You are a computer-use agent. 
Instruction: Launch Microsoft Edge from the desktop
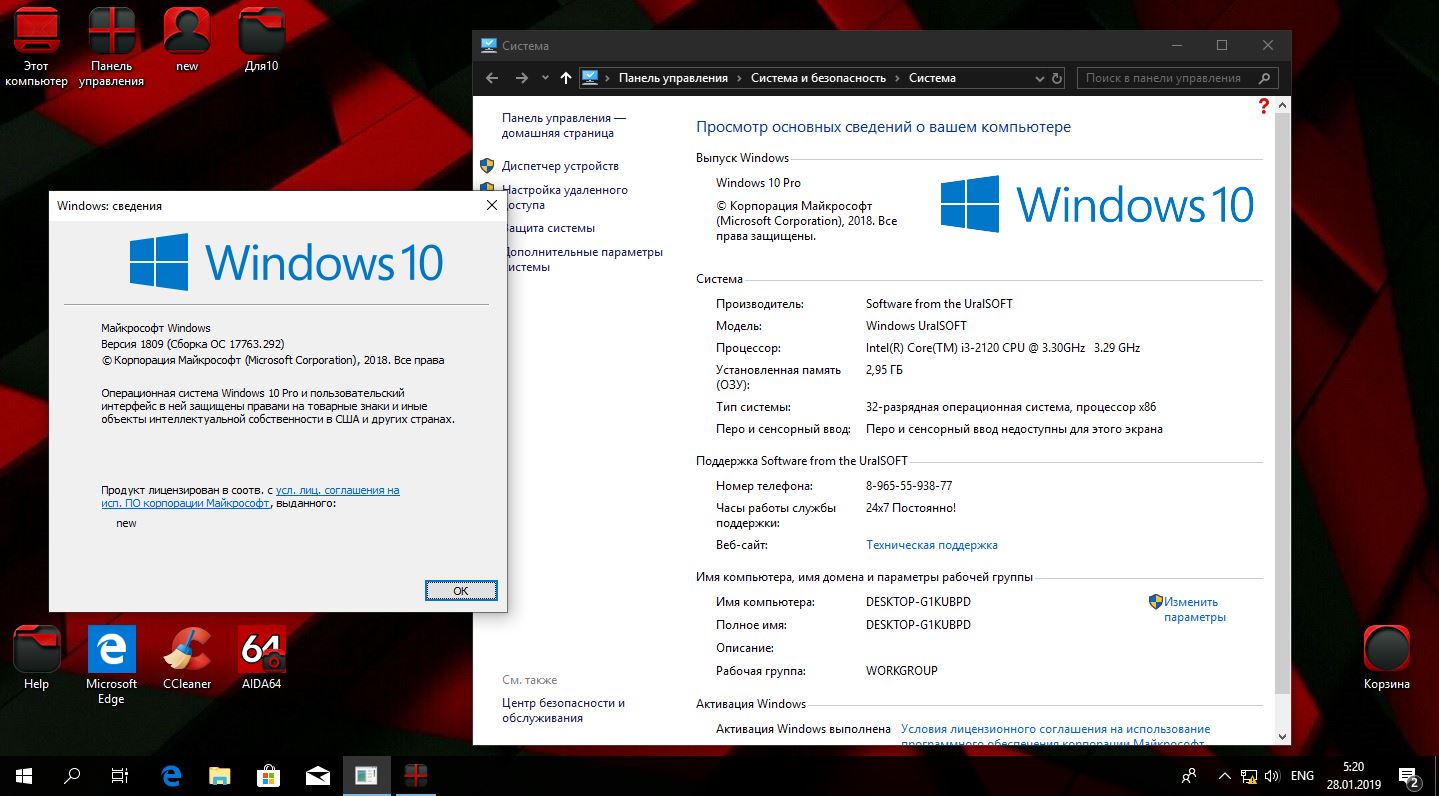point(111,665)
